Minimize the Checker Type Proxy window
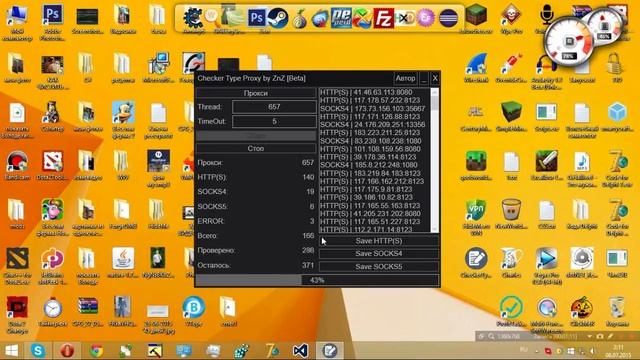Viewport: 640px width, 360px height. pyautogui.click(x=424, y=78)
